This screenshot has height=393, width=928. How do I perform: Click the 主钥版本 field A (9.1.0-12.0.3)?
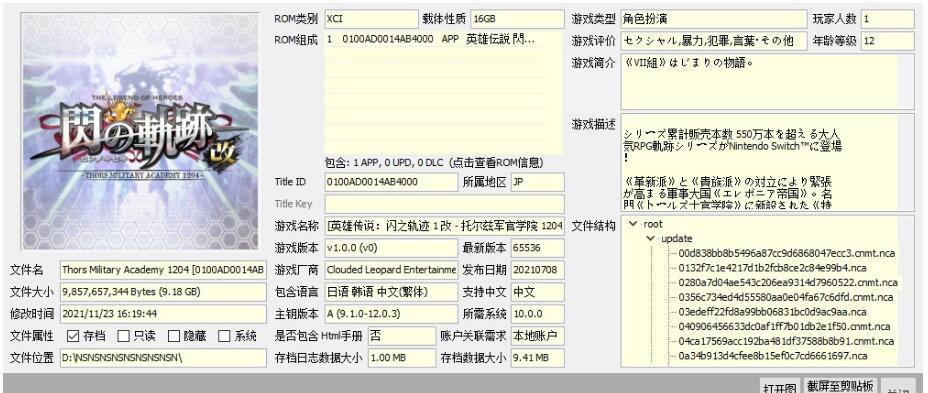[391, 314]
